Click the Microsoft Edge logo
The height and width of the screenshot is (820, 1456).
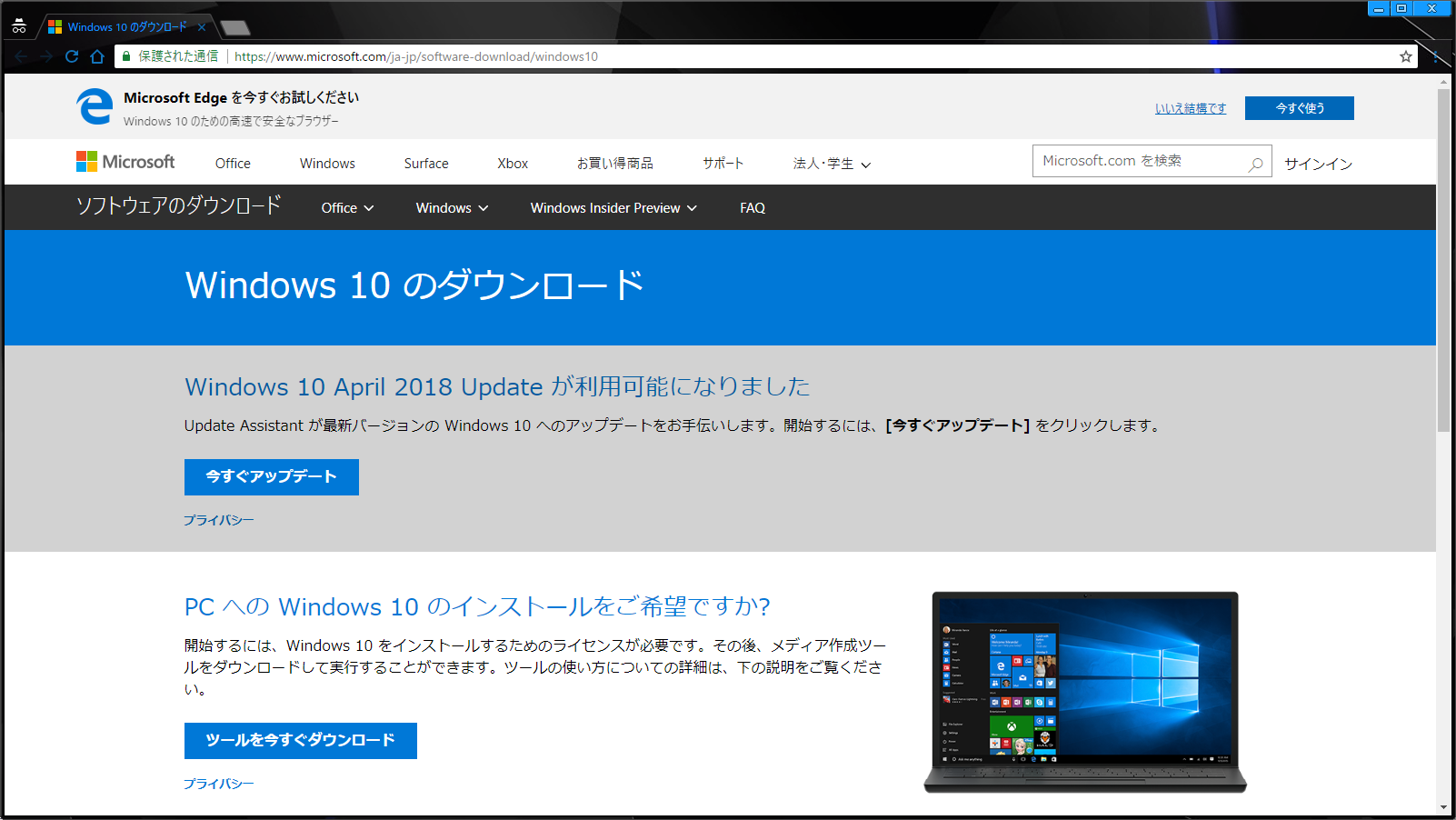(x=95, y=107)
